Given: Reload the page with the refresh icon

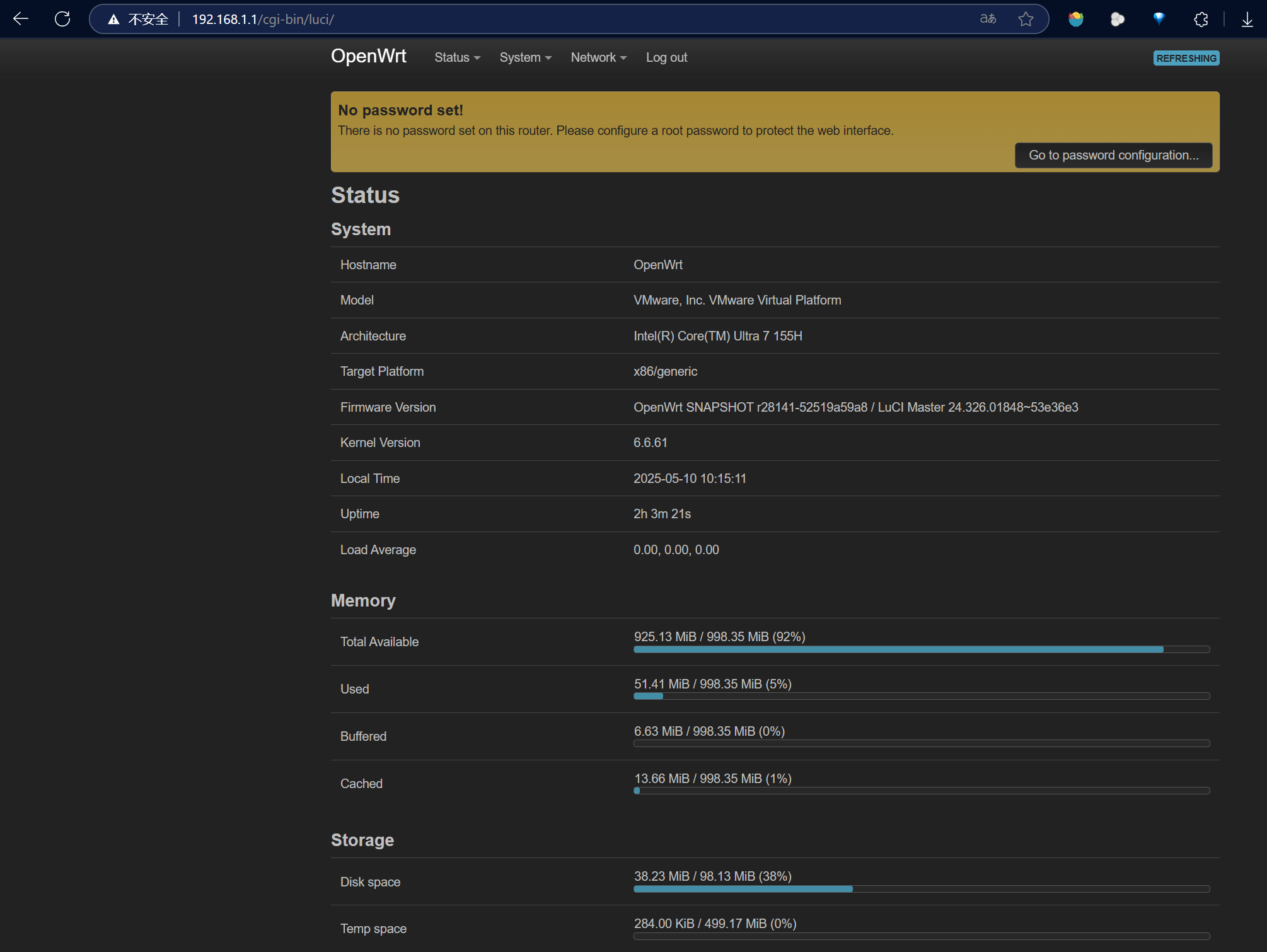Looking at the screenshot, I should (x=62, y=19).
